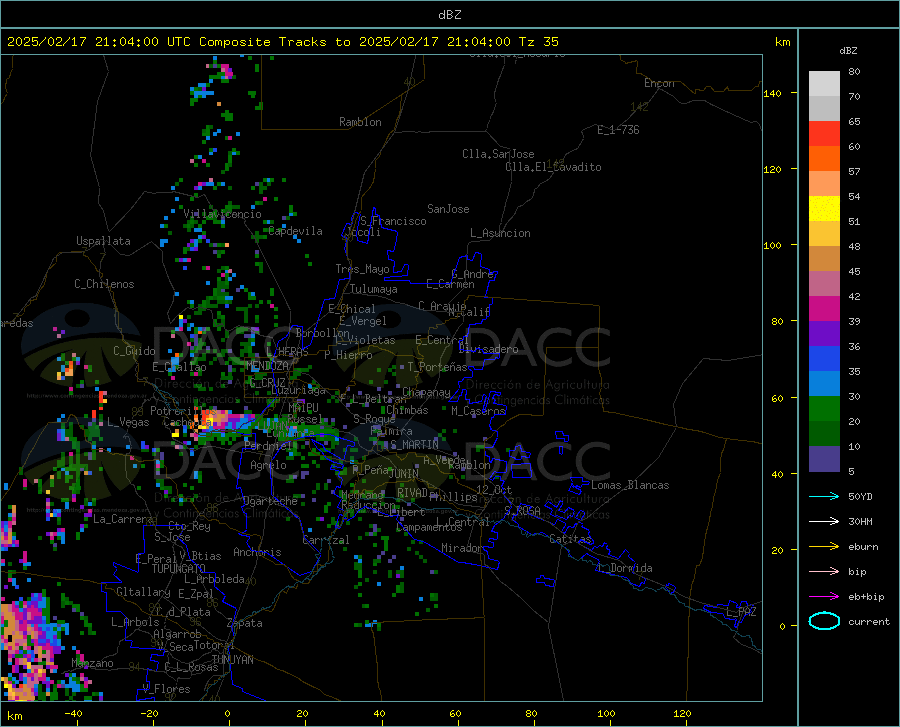Viewport: 900px width, 727px height.
Task: Select the indigo 5-10 dBZ swatch
Action: (824, 458)
